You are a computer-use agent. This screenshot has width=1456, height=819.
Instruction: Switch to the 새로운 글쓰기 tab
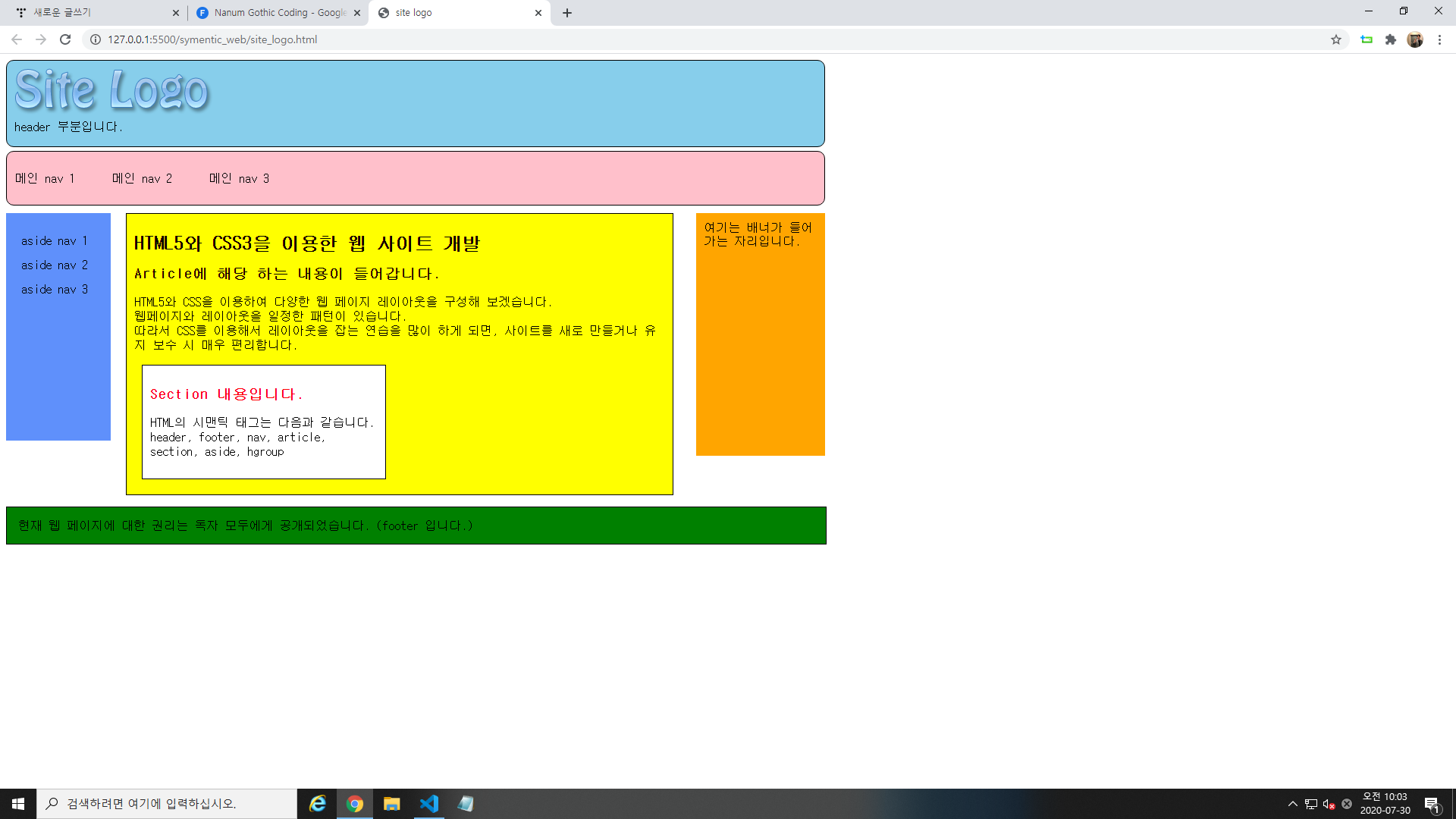click(91, 13)
